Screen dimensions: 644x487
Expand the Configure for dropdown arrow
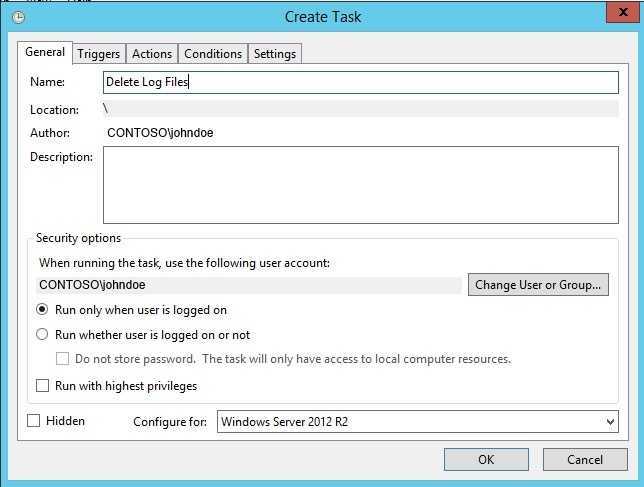tap(610, 422)
